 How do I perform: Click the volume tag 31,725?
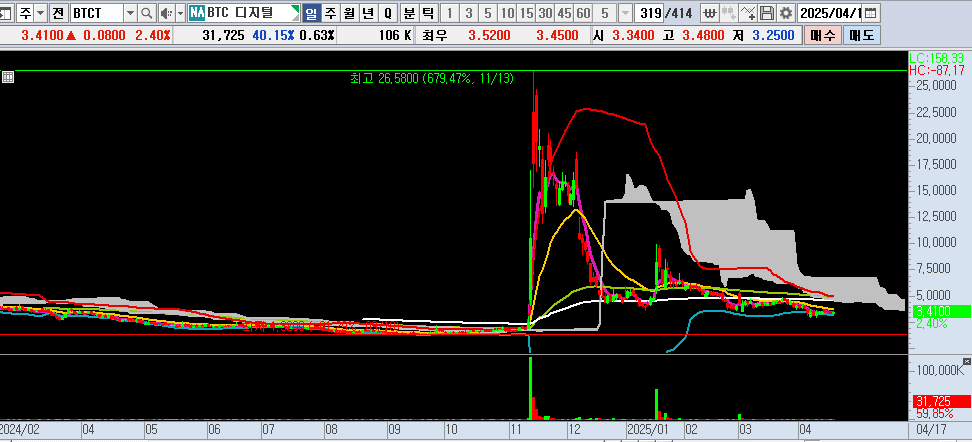tap(942, 402)
